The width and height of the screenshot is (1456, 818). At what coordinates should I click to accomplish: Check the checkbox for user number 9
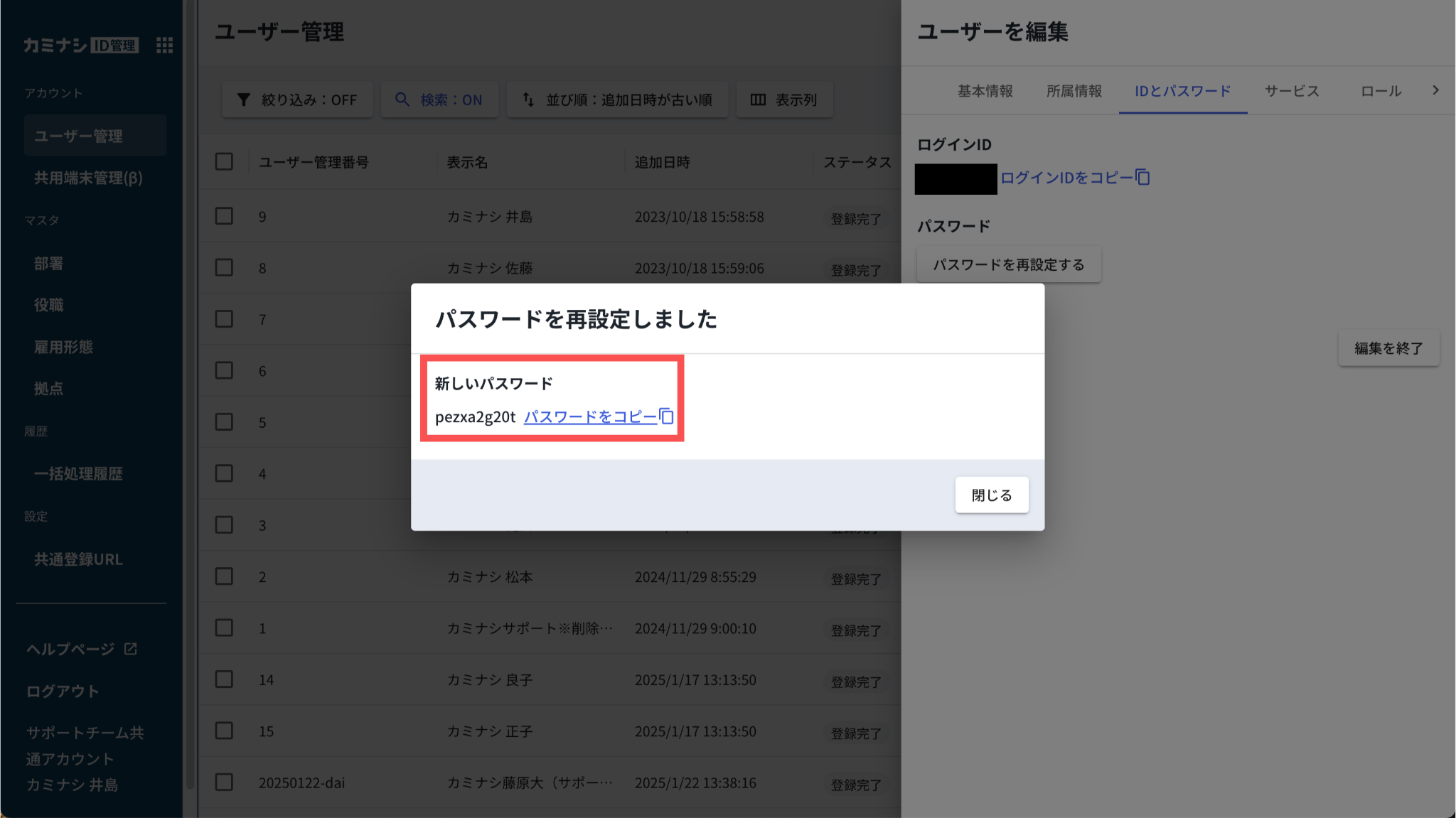coord(224,216)
